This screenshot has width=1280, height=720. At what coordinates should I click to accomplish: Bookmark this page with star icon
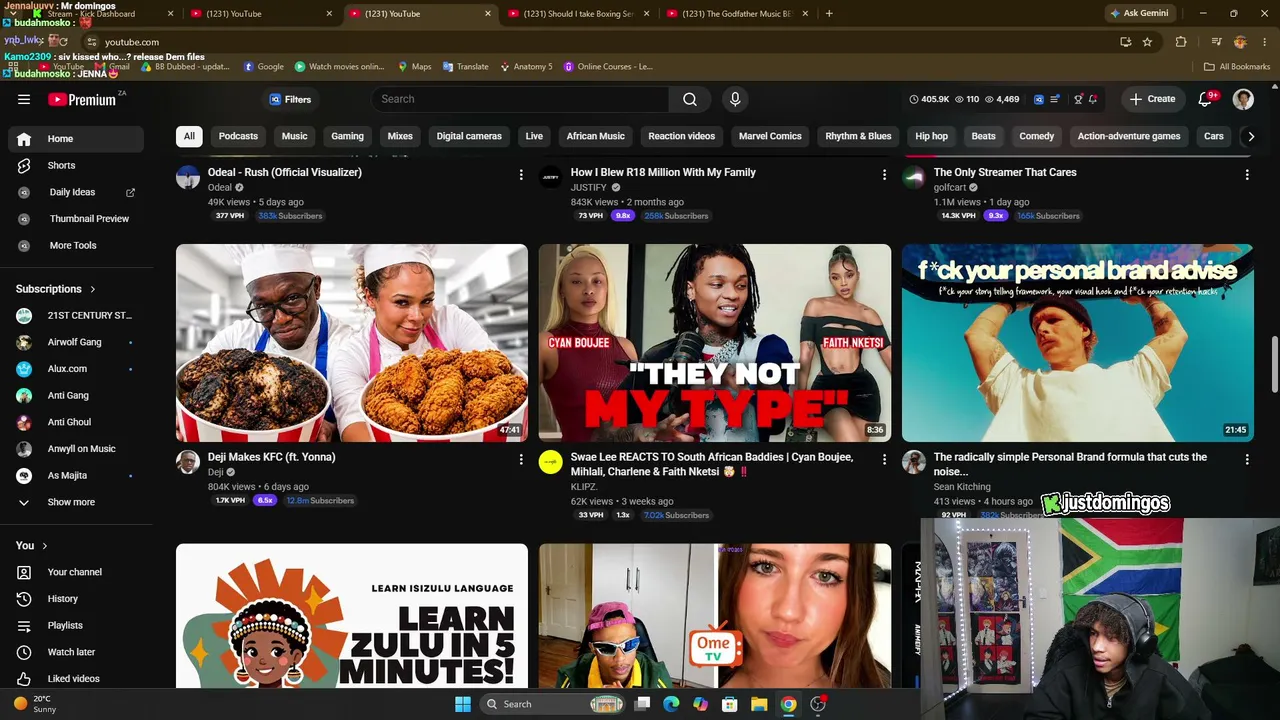coord(1147,42)
